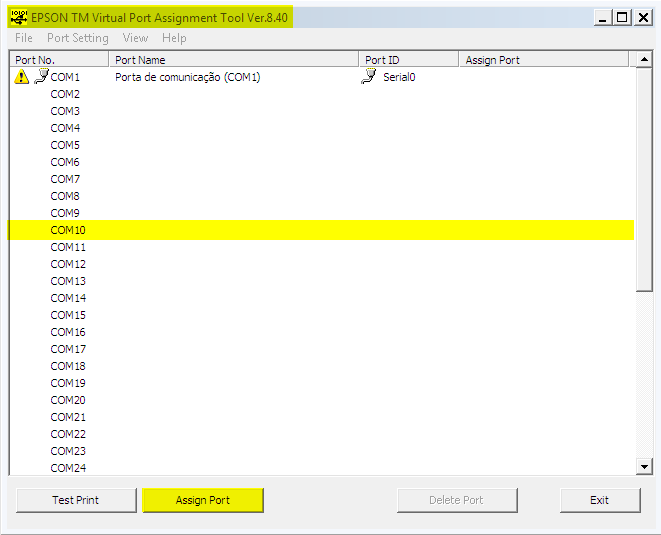Open the Help menu
Viewport: 661px width, 535px height.
point(174,38)
